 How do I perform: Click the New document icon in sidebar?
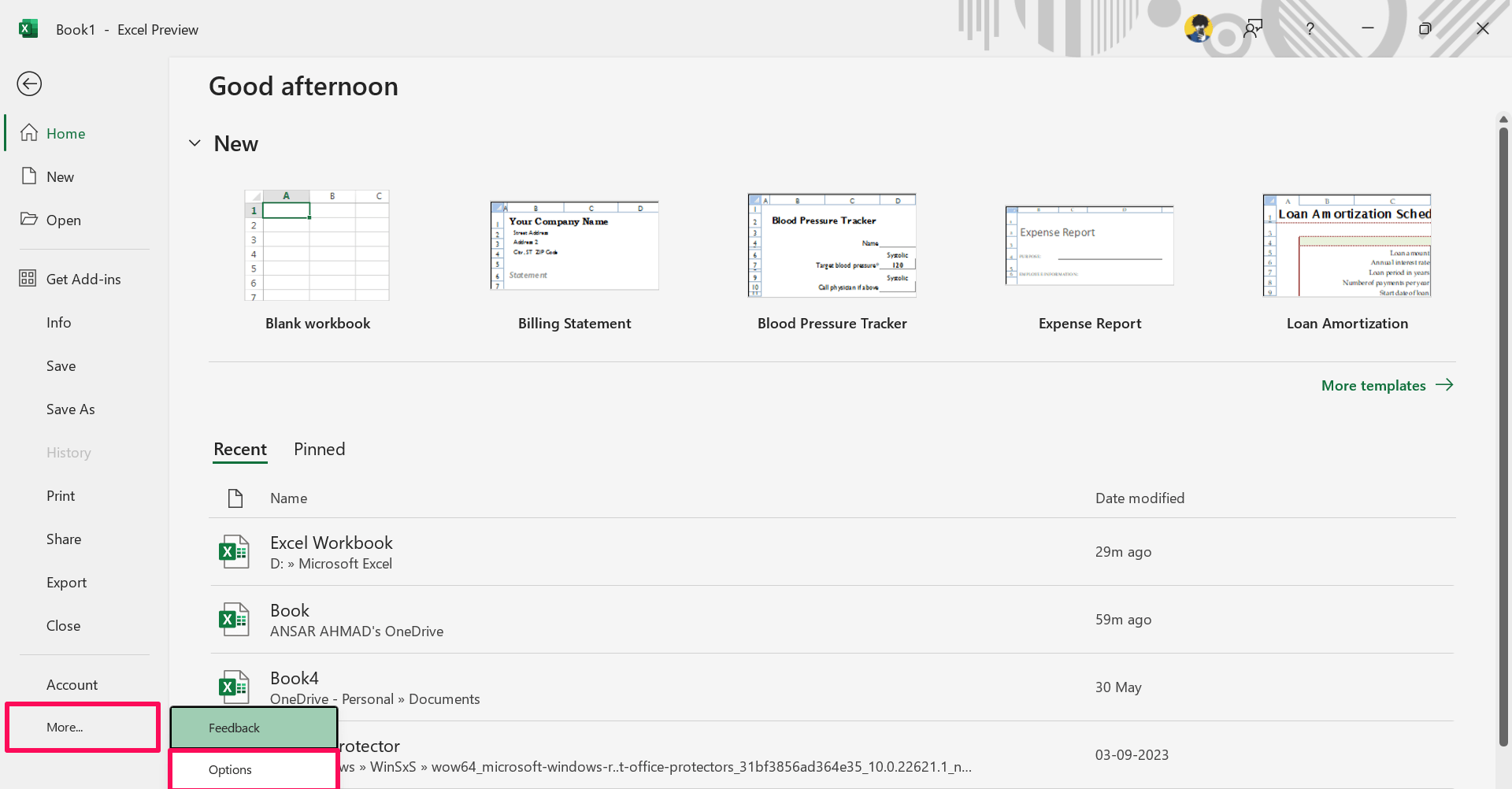[x=29, y=176]
